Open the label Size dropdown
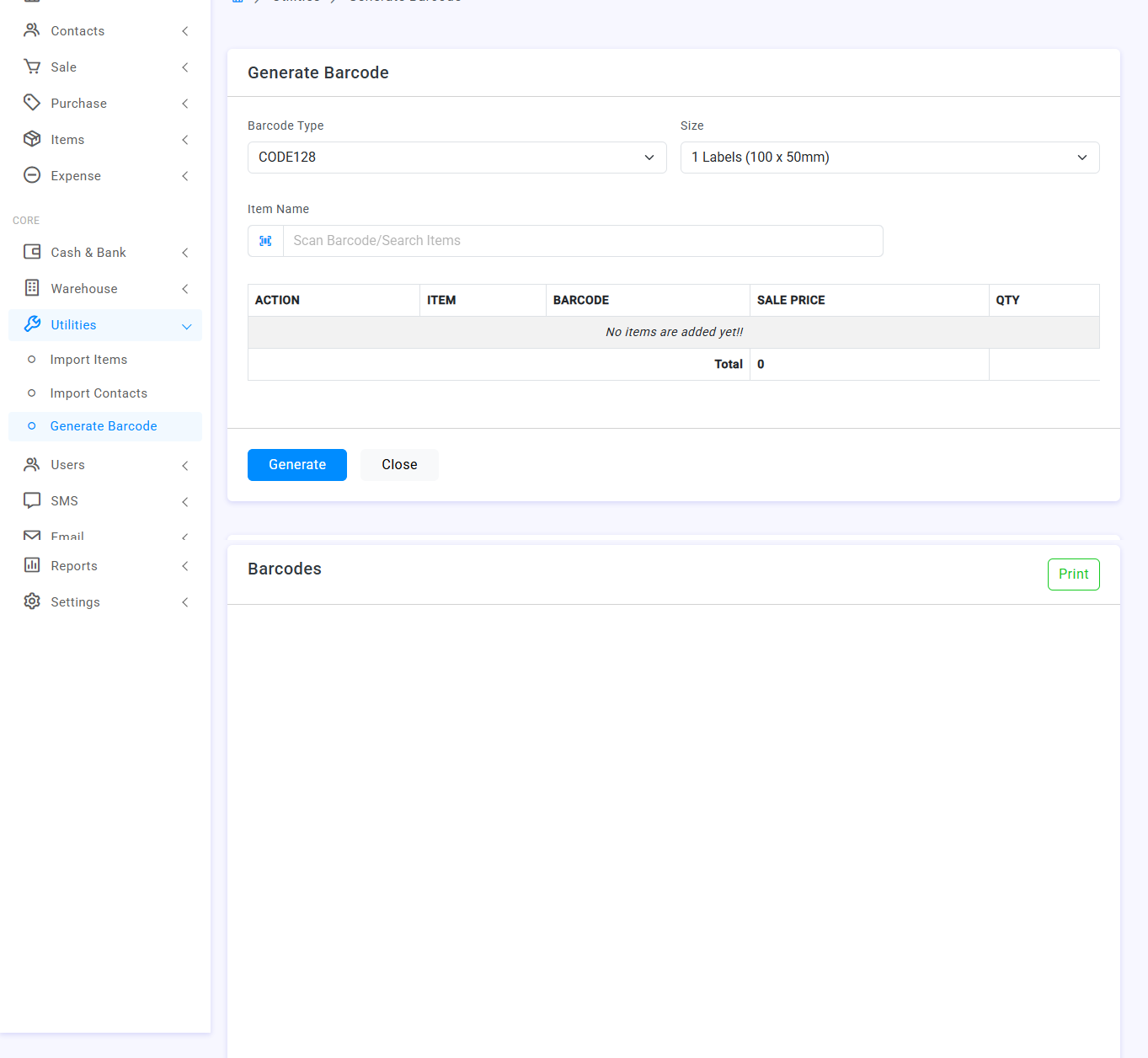1148x1058 pixels. click(x=889, y=158)
